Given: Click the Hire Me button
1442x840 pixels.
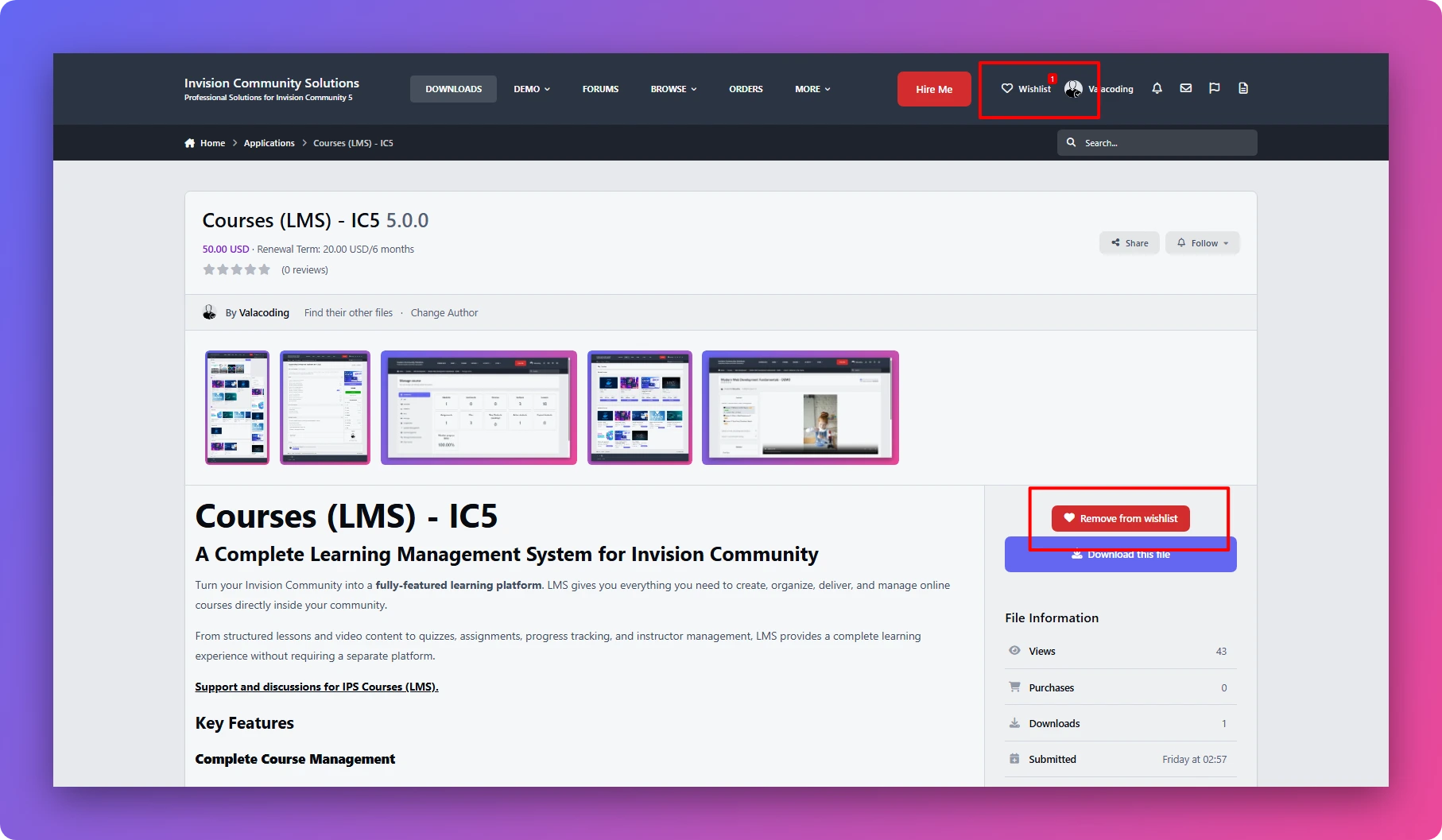Looking at the screenshot, I should click(934, 89).
